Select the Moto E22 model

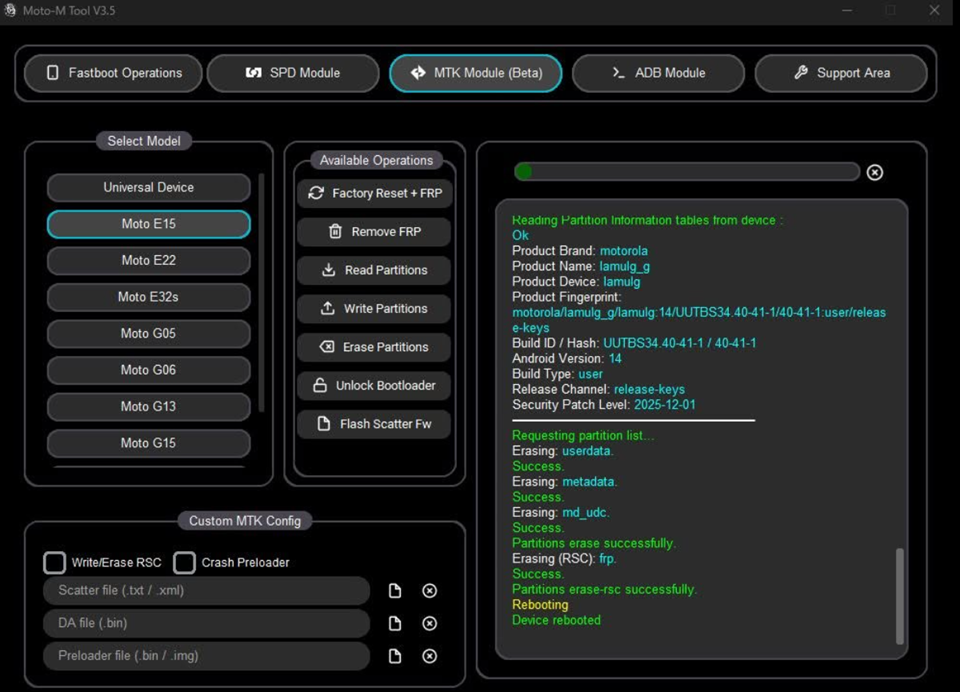[x=149, y=260]
